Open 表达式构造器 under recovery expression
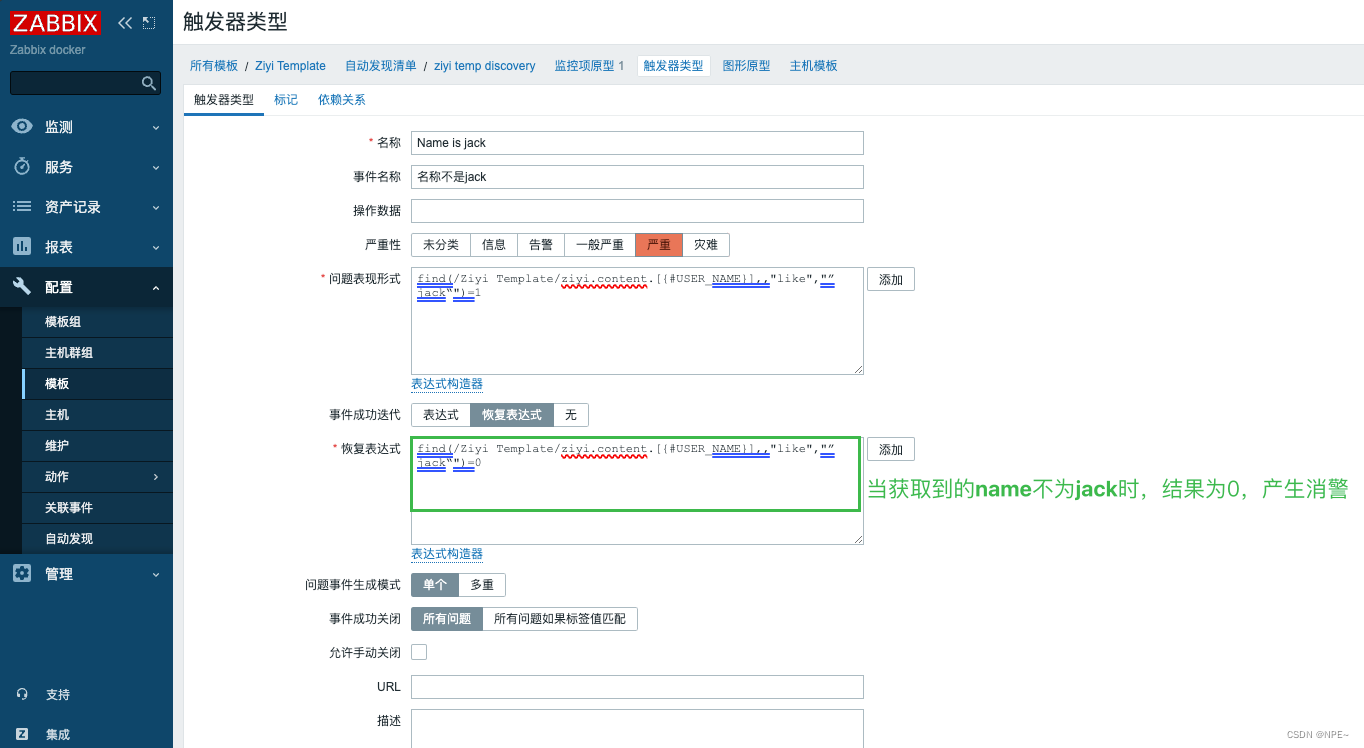1364x748 pixels. [x=447, y=554]
